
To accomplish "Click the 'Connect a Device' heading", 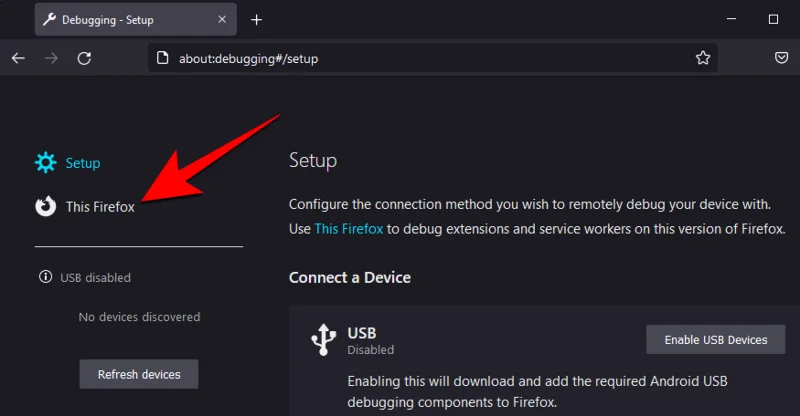I will [x=349, y=277].
